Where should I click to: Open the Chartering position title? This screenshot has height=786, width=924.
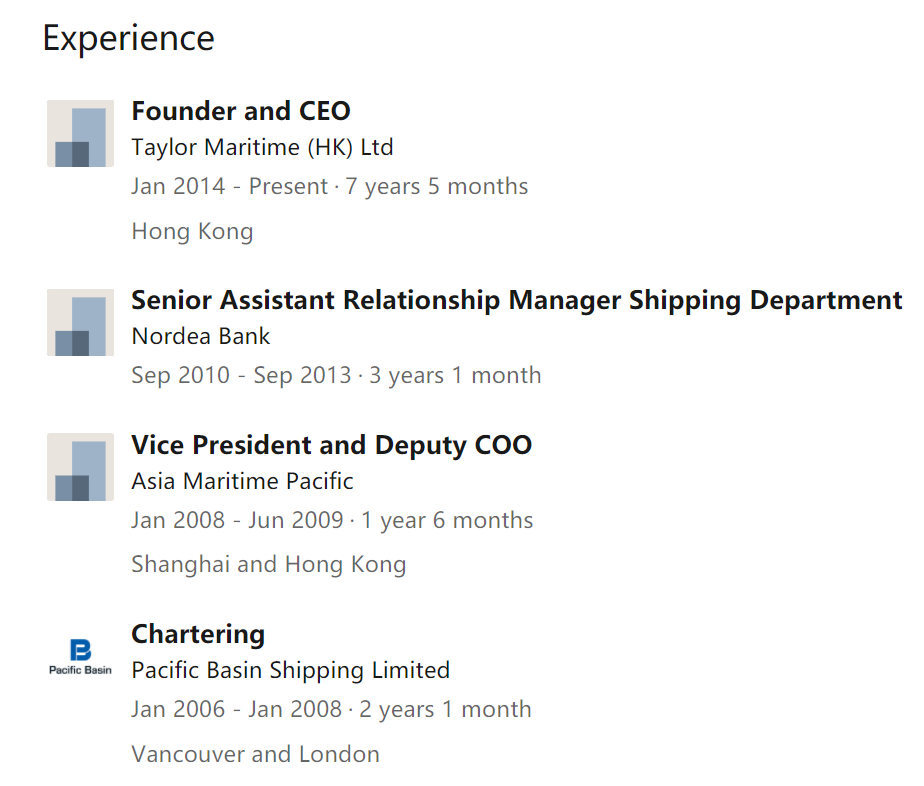click(198, 635)
